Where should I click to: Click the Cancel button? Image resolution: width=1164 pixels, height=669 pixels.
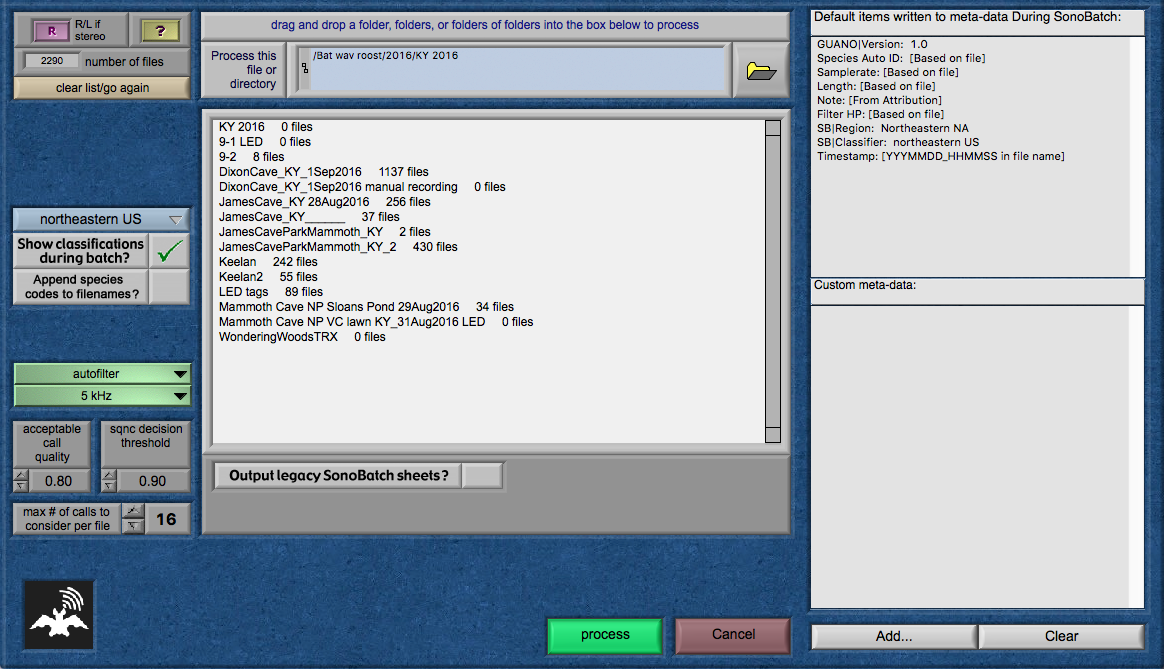[x=733, y=635]
